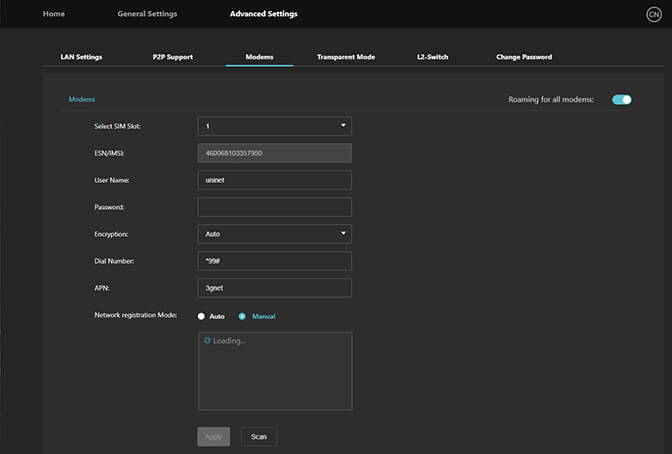Open Advanced Settings menu
Screen dimensions: 672x454
click(264, 14)
